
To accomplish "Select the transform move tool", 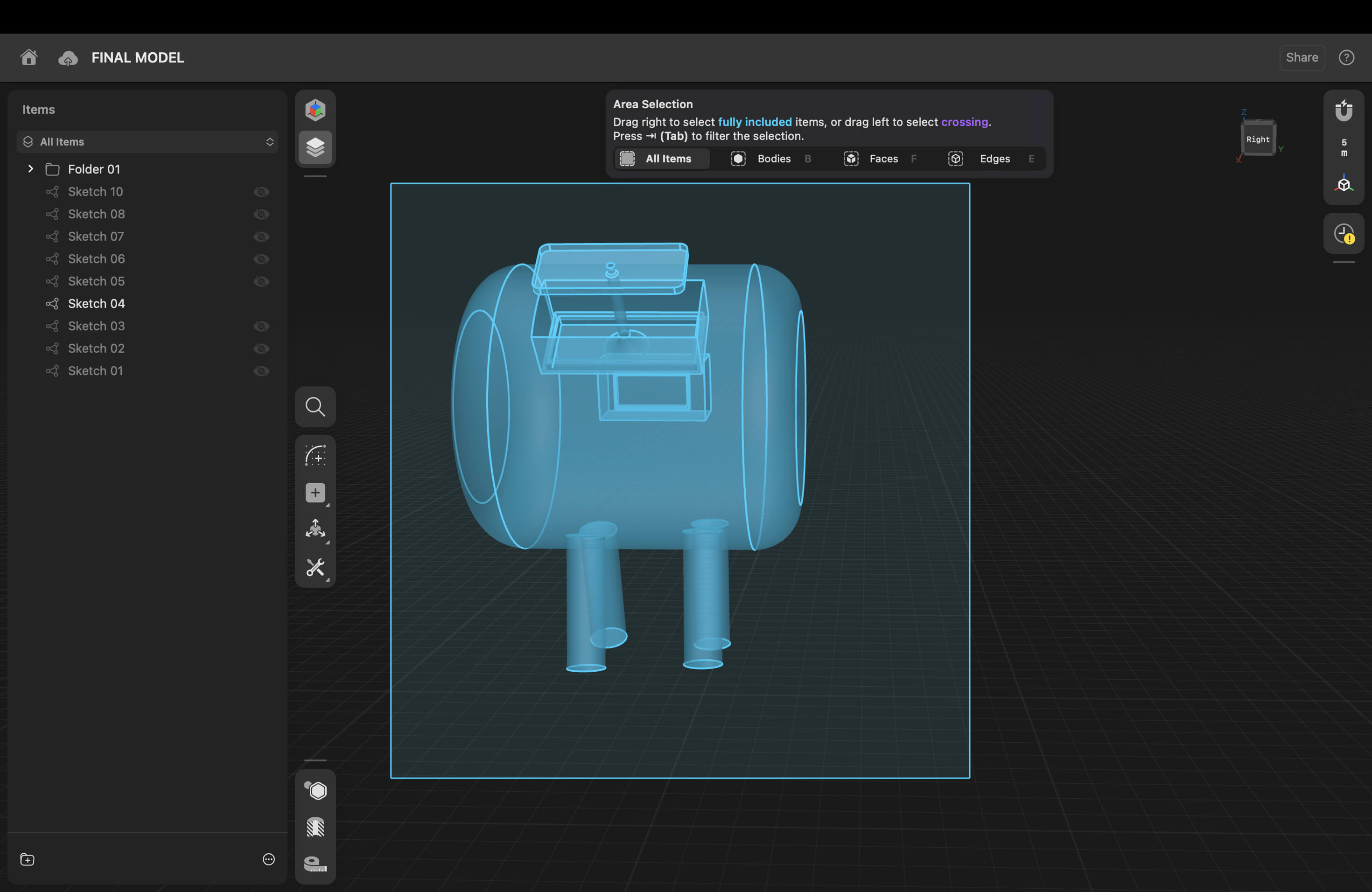I will click(x=315, y=529).
